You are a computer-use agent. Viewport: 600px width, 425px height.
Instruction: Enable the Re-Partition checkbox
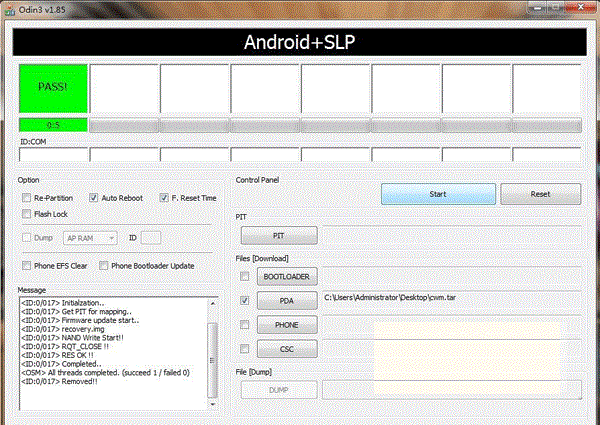tap(27, 198)
